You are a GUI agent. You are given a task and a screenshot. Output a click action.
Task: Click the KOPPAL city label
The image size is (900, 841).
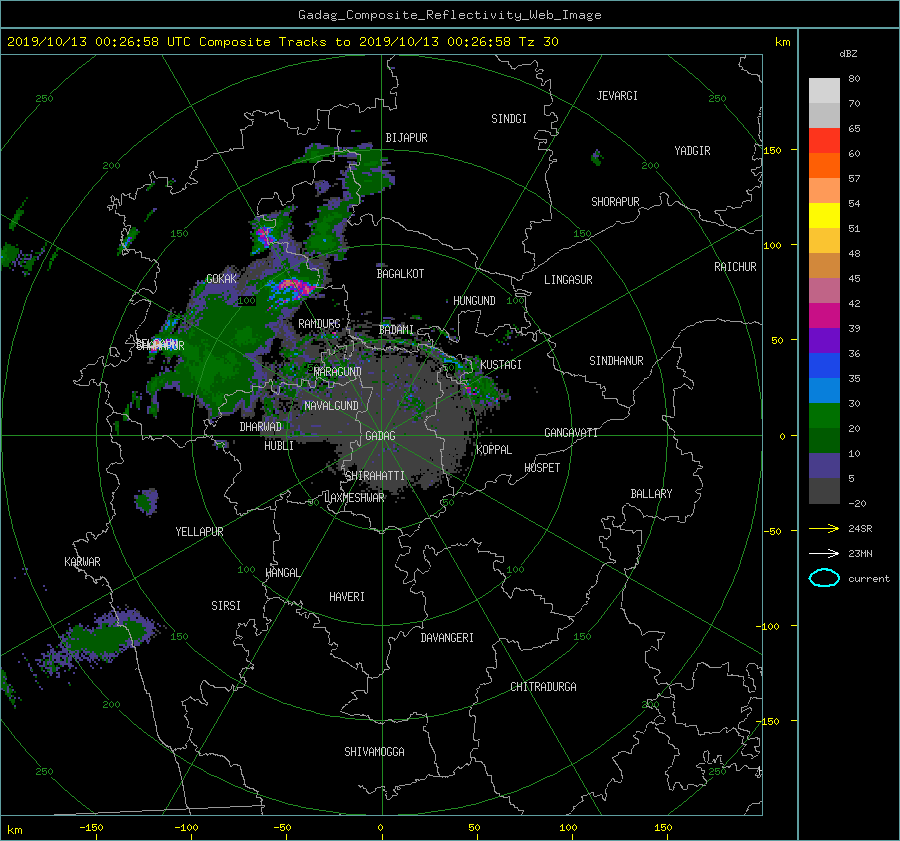(x=494, y=450)
